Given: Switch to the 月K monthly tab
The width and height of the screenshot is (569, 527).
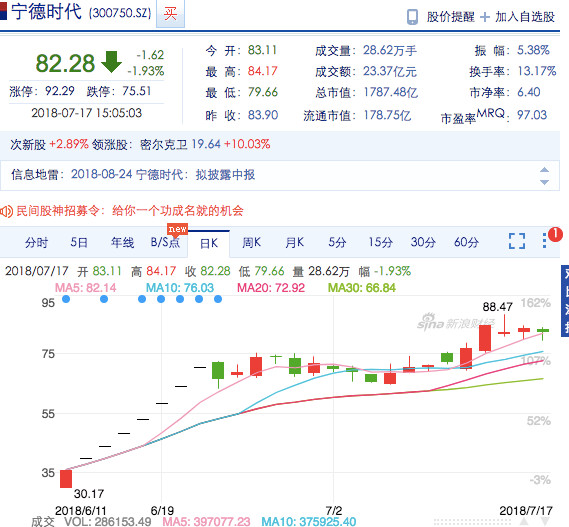Looking at the screenshot, I should point(294,242).
